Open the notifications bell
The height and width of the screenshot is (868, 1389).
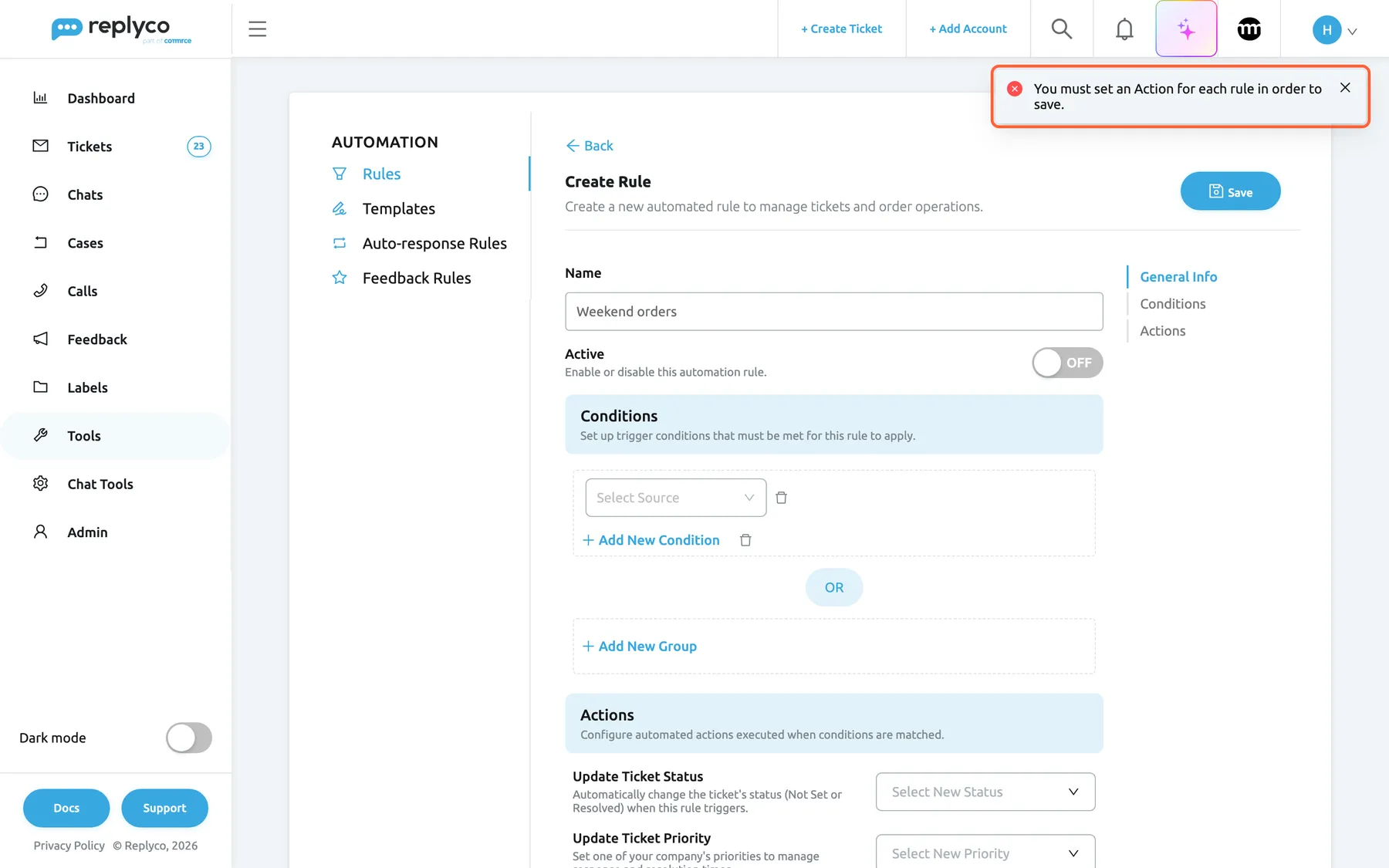1124,29
